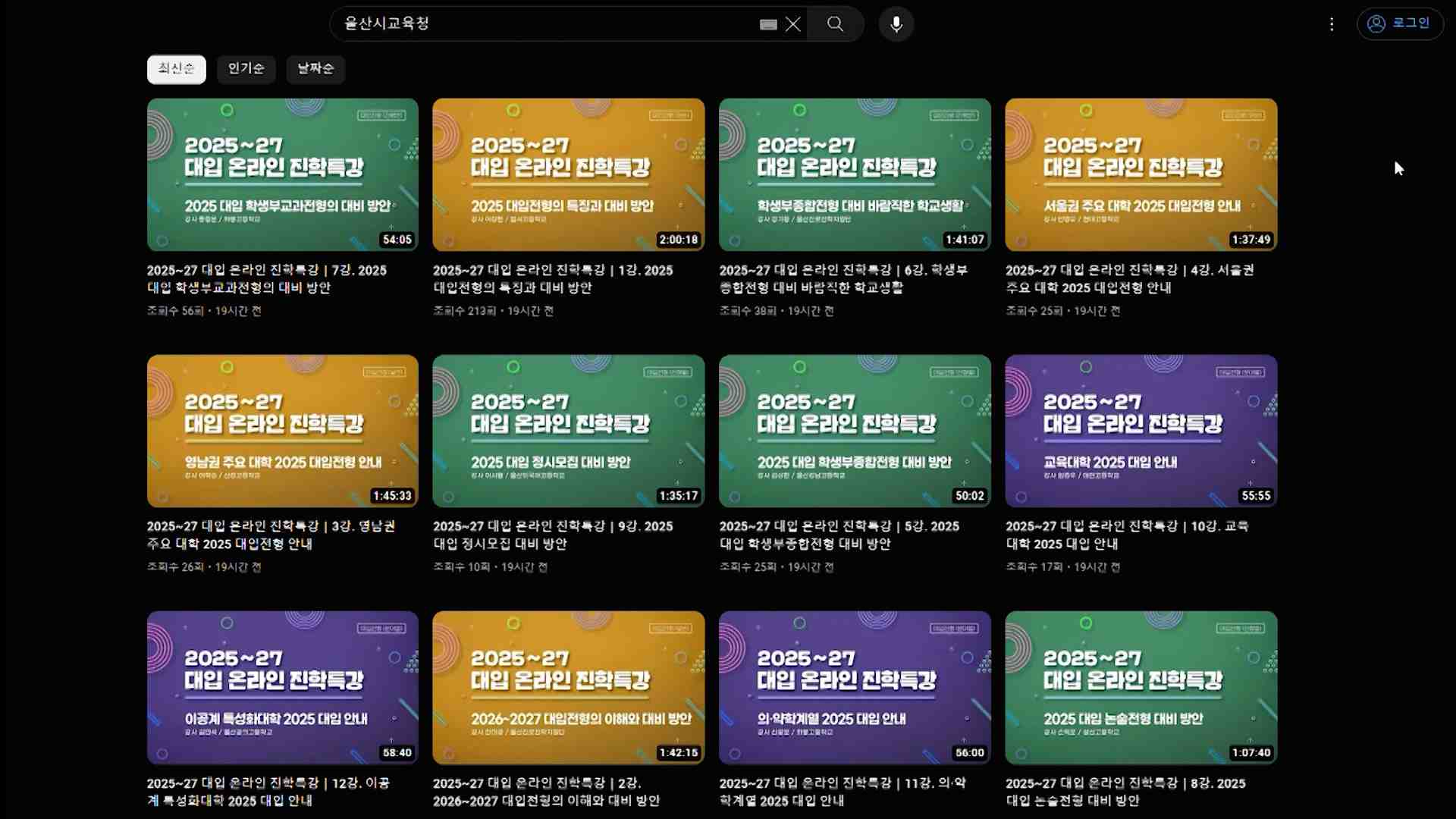
Task: Click into the 울산시교육청 search field
Action: pos(546,24)
